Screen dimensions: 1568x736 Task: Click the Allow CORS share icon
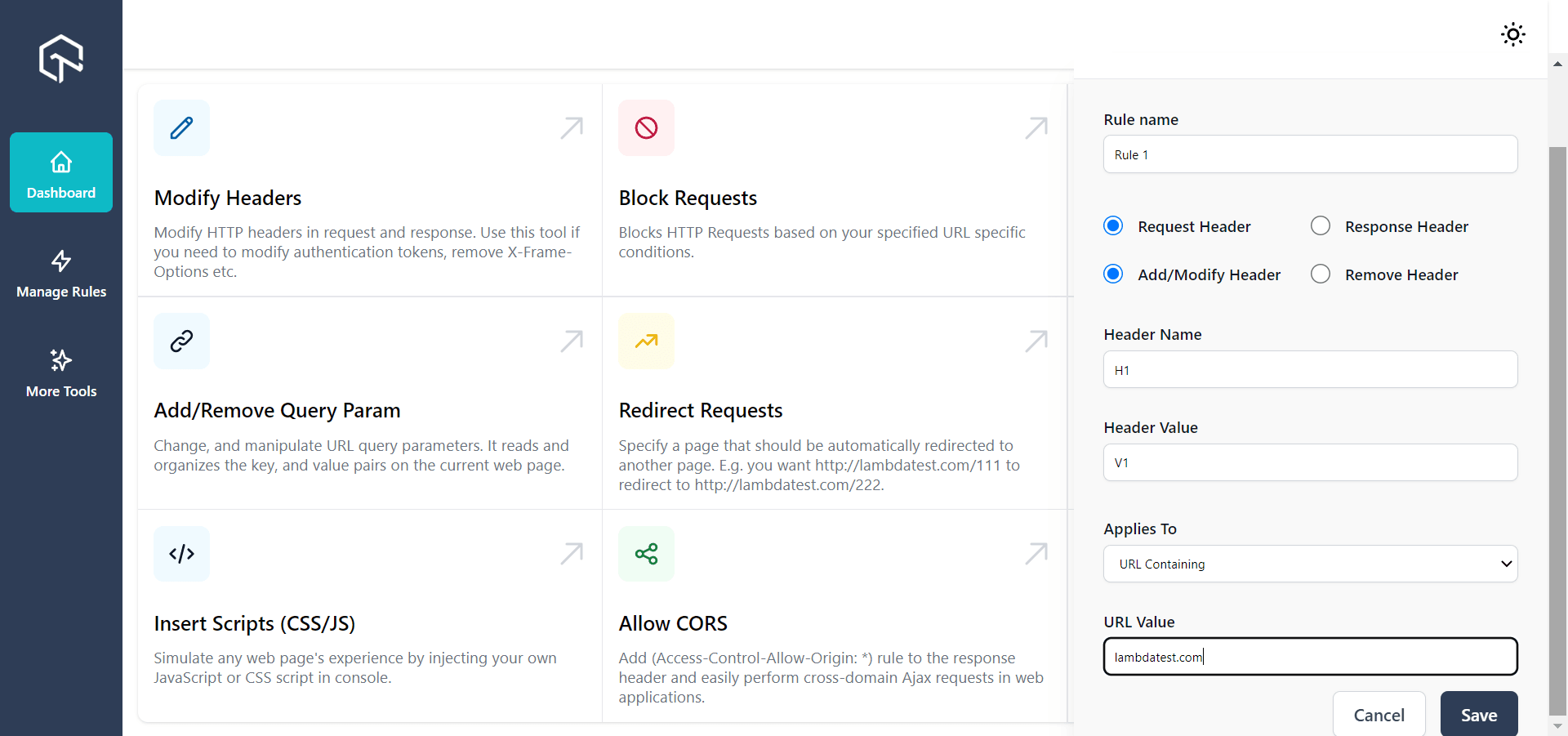pos(646,554)
